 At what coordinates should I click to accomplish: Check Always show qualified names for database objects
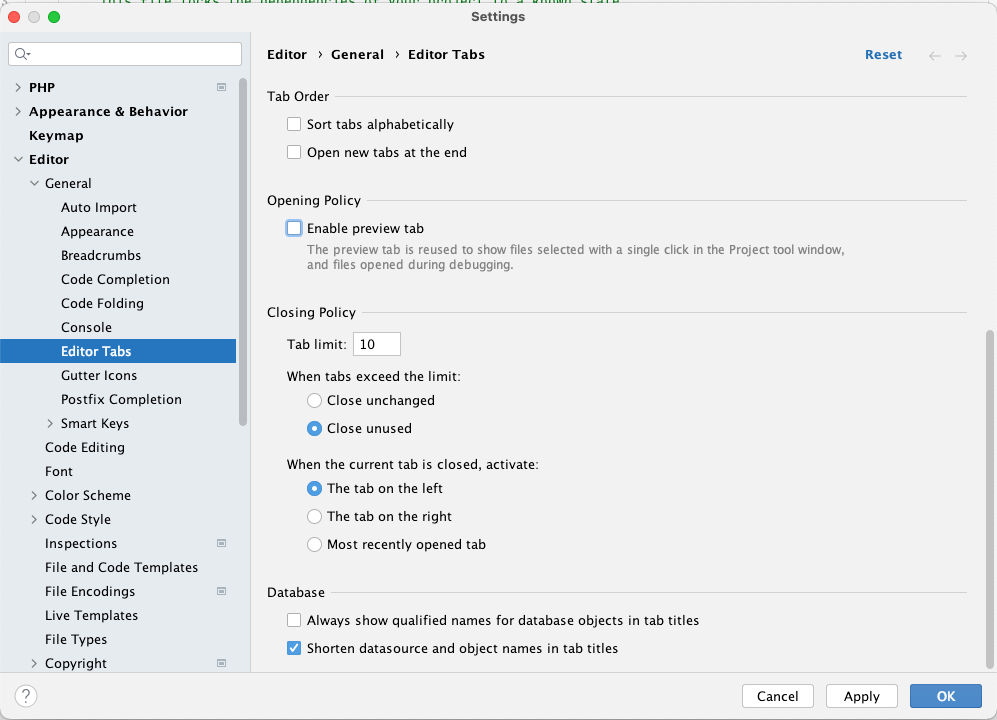(x=294, y=620)
